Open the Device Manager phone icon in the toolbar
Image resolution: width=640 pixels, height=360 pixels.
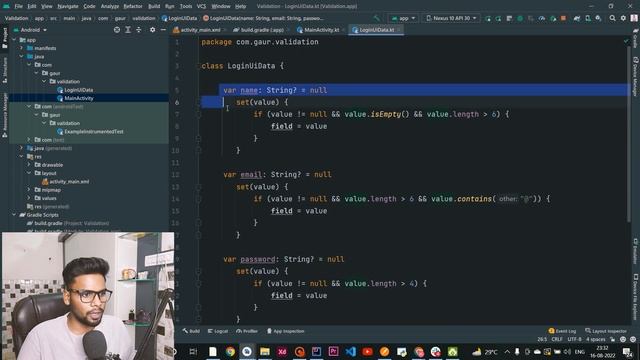[x=588, y=18]
